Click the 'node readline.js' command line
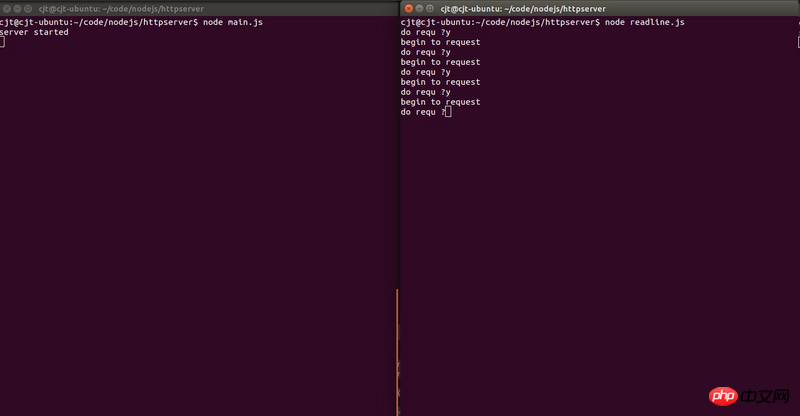This screenshot has height=416, width=800. [x=542, y=22]
